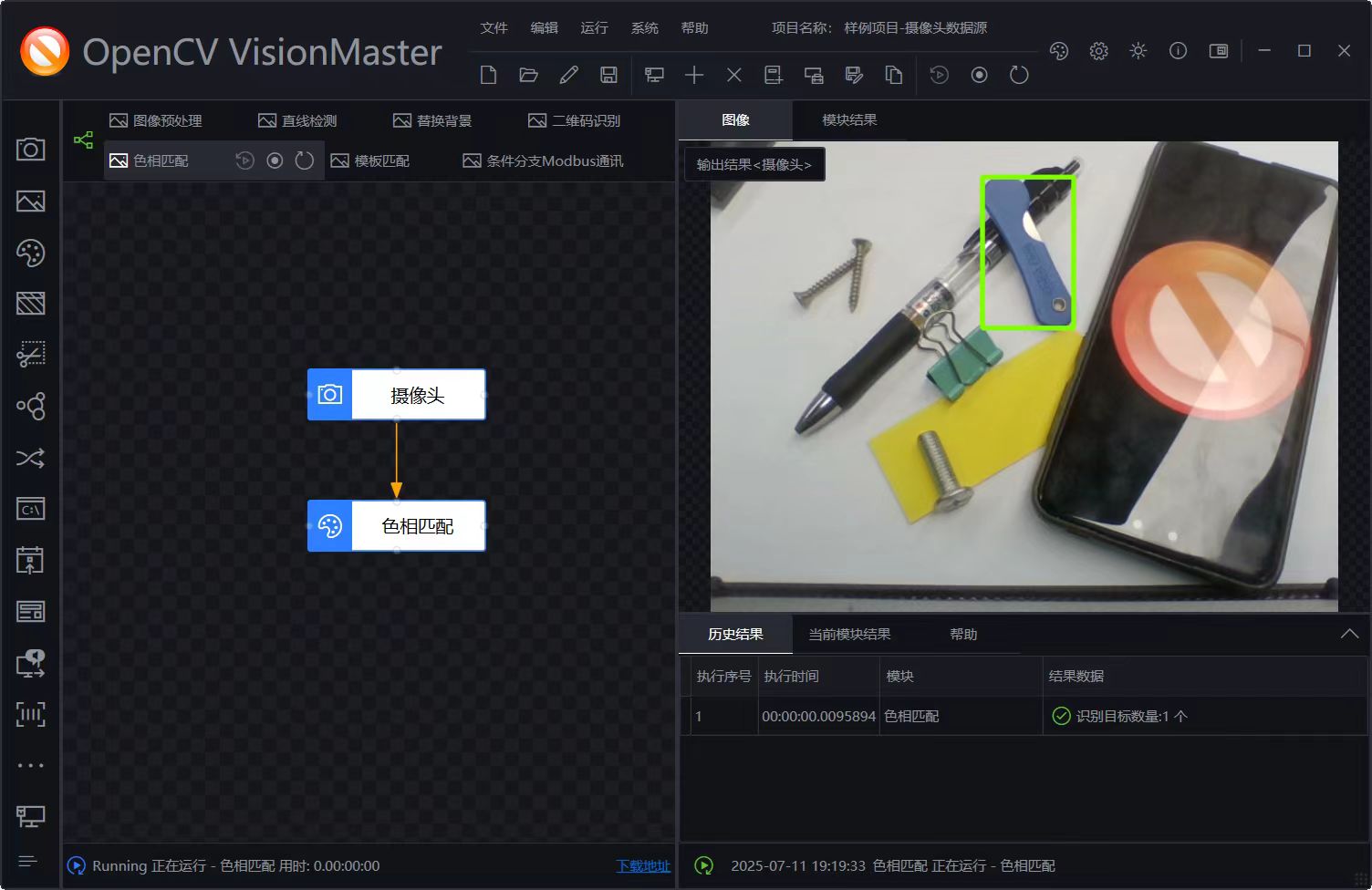Toggle the green share node icon left of modules
The image size is (1372, 890).
coord(83,140)
